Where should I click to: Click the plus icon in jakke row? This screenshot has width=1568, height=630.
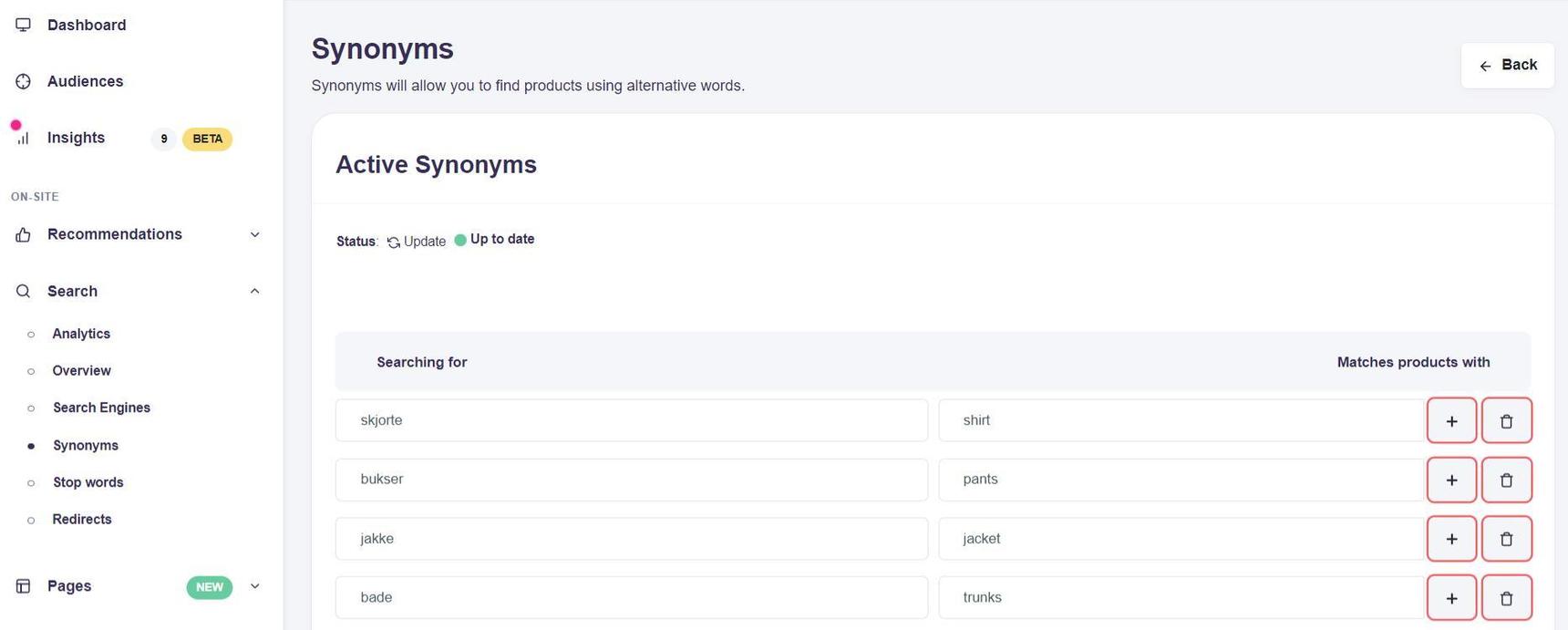1451,539
